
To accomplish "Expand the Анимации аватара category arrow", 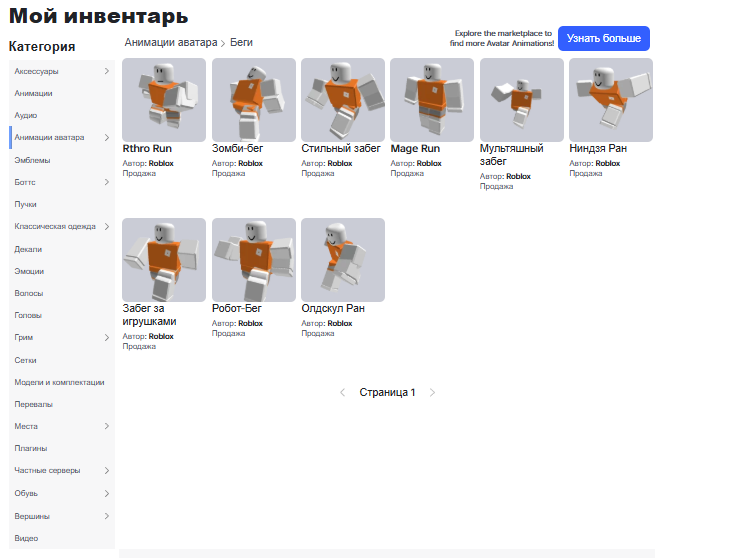I will point(106,137).
